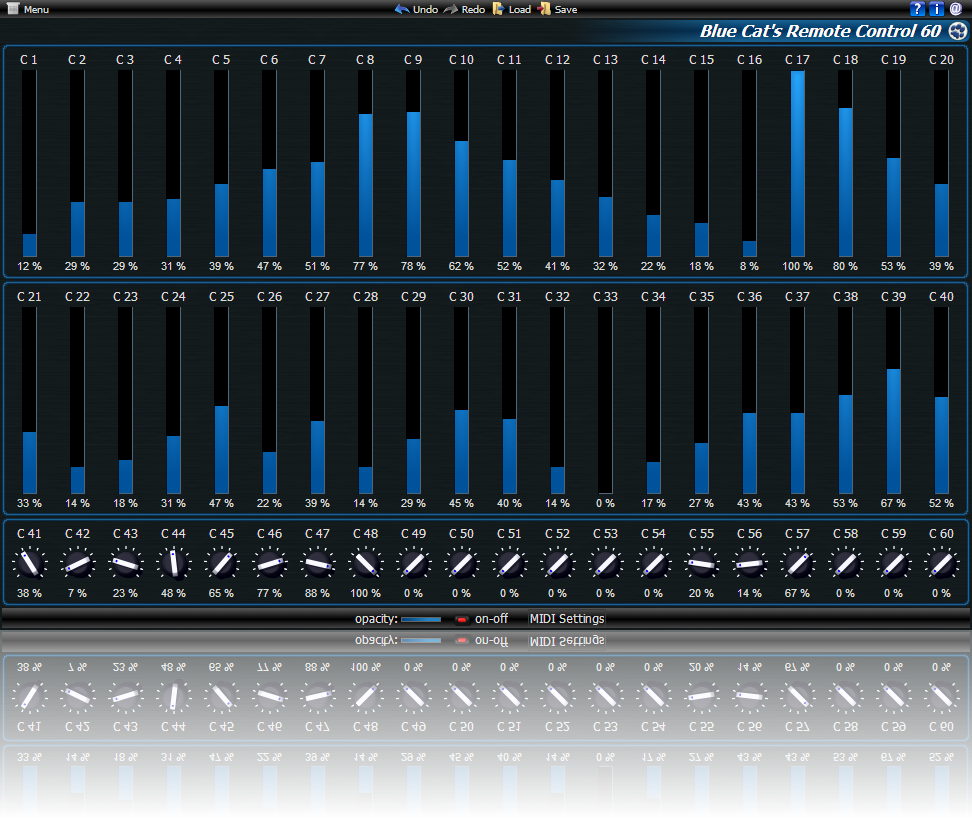Click the C 33 empty fader bar
Image resolution: width=972 pixels, height=819 pixels.
[605, 401]
